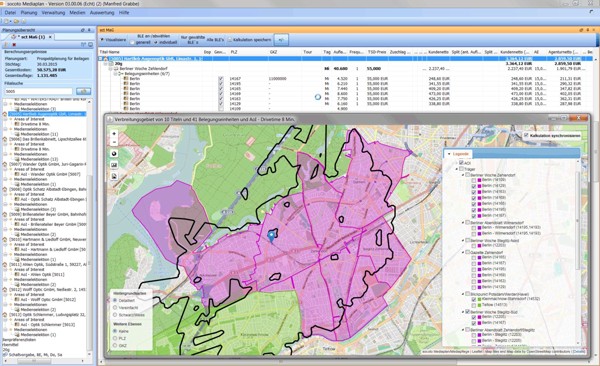
Task: Open the Auswertung menu
Action: [x=102, y=13]
